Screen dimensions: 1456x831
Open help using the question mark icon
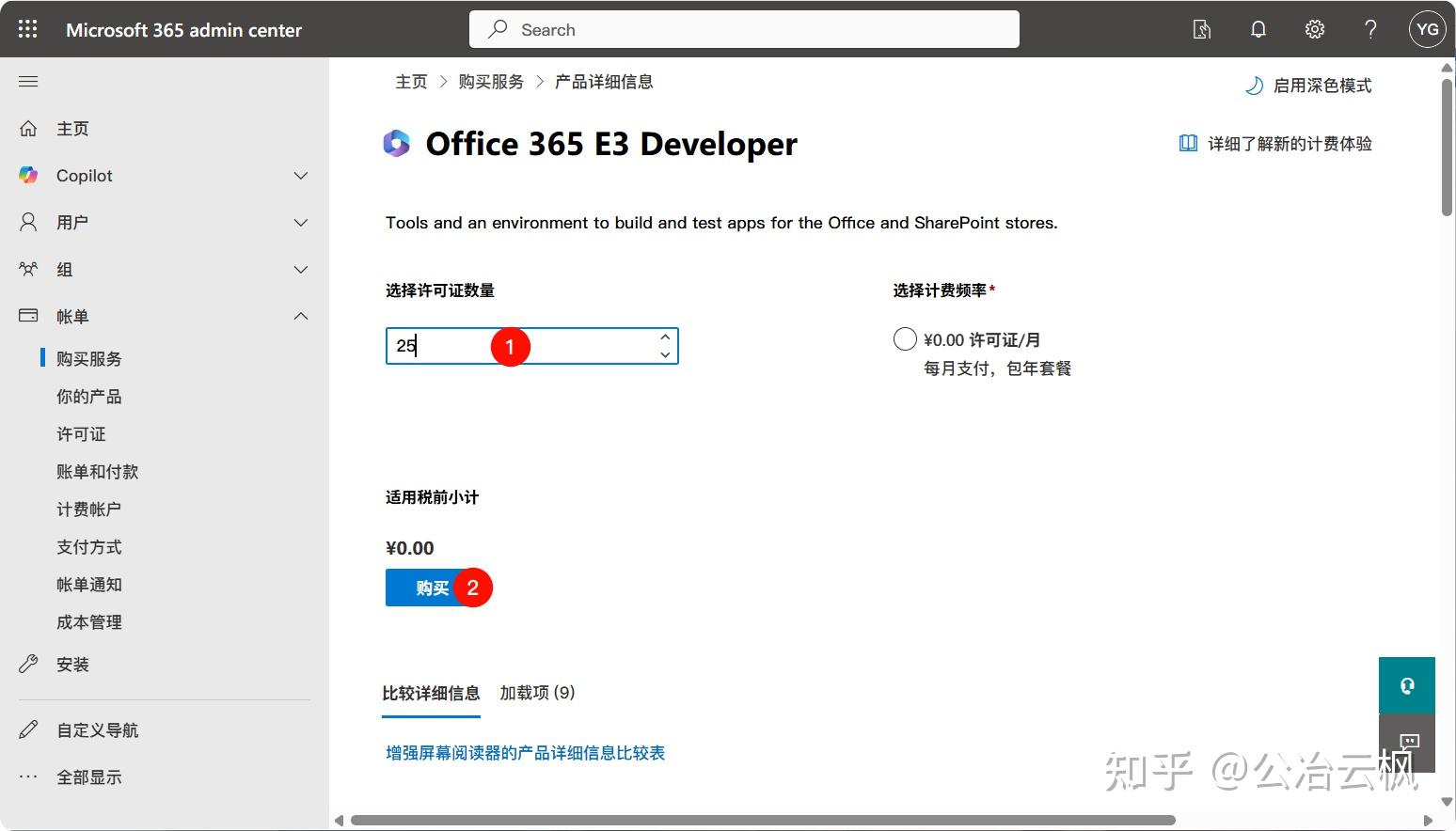coord(1370,29)
